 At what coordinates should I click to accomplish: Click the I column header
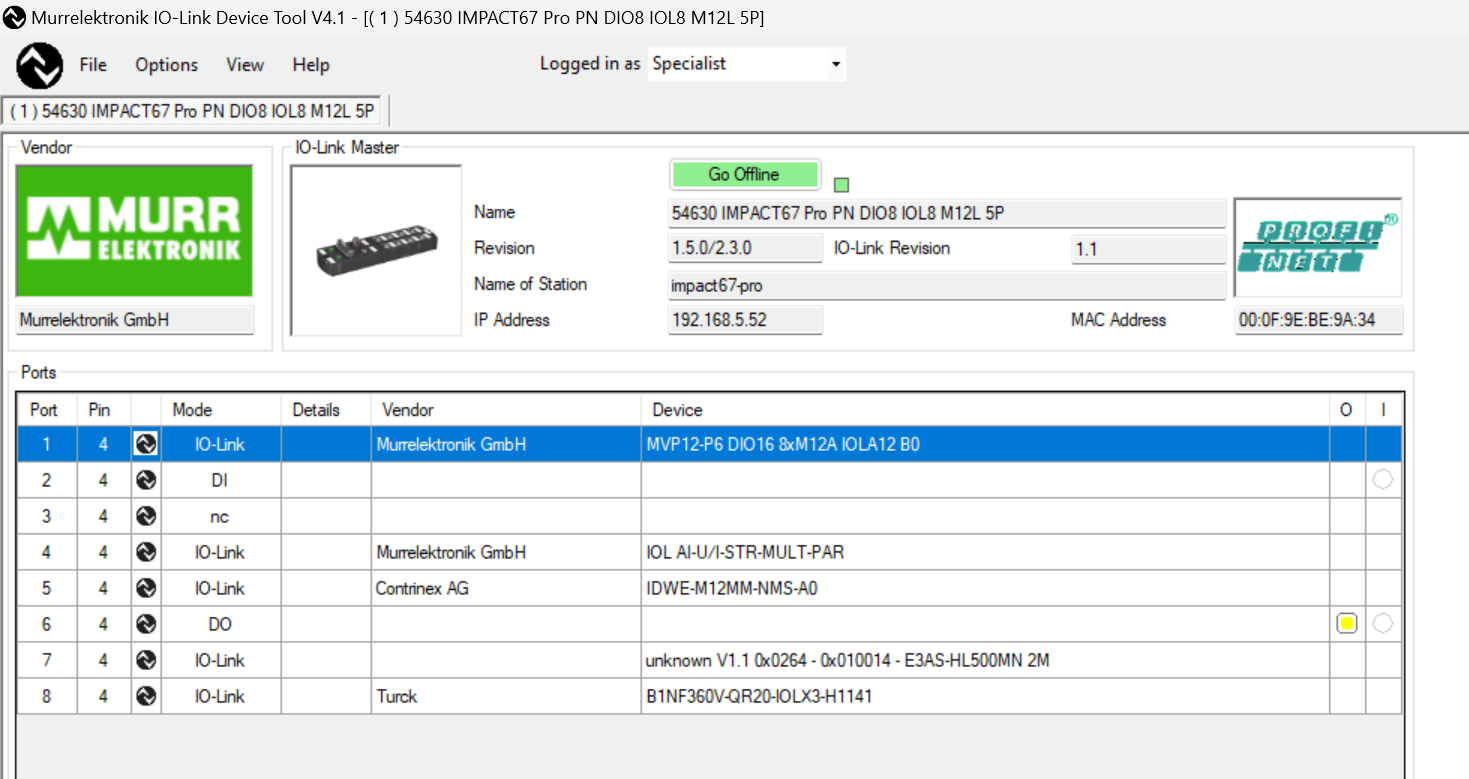coord(1383,410)
